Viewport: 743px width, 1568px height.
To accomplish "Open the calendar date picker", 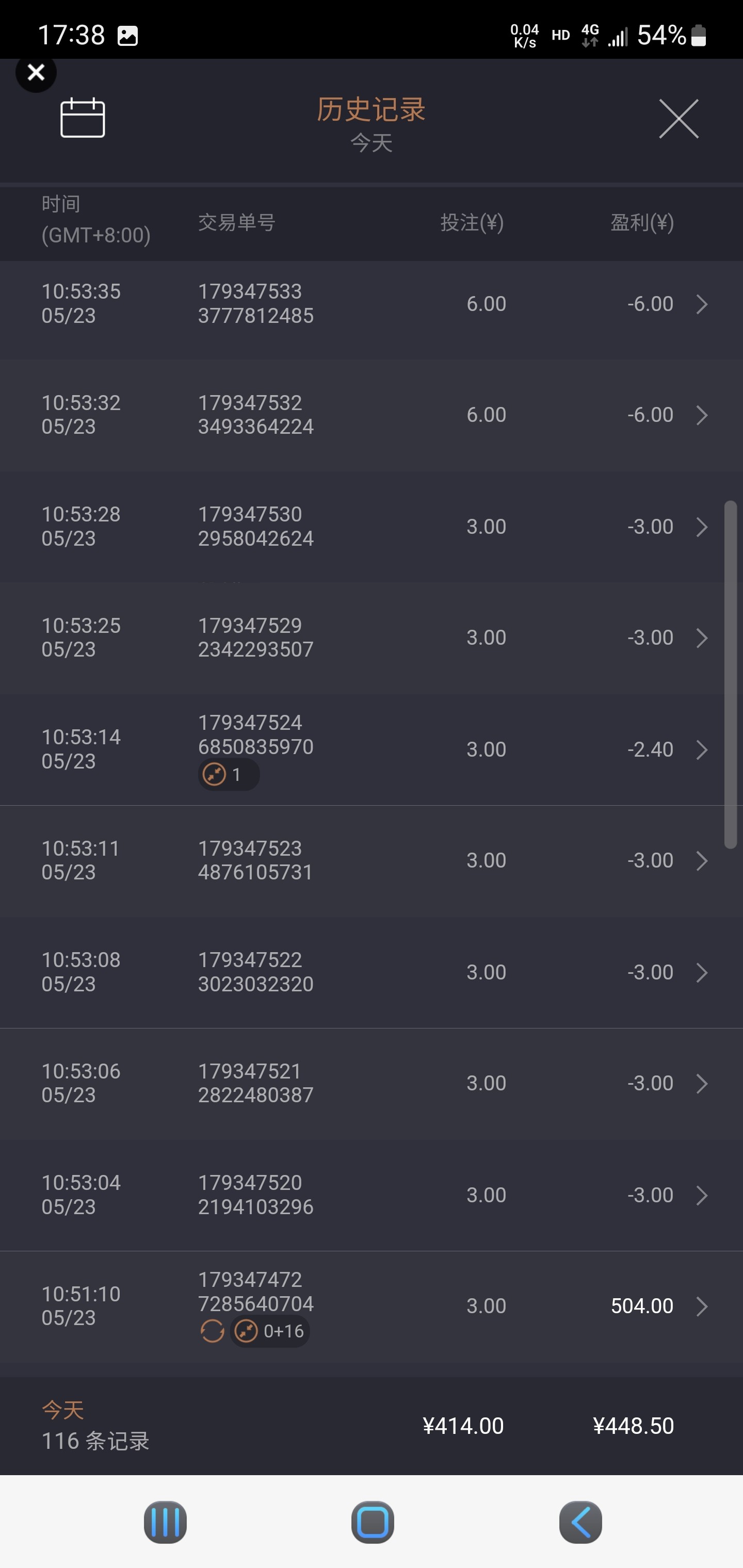I will click(x=82, y=118).
